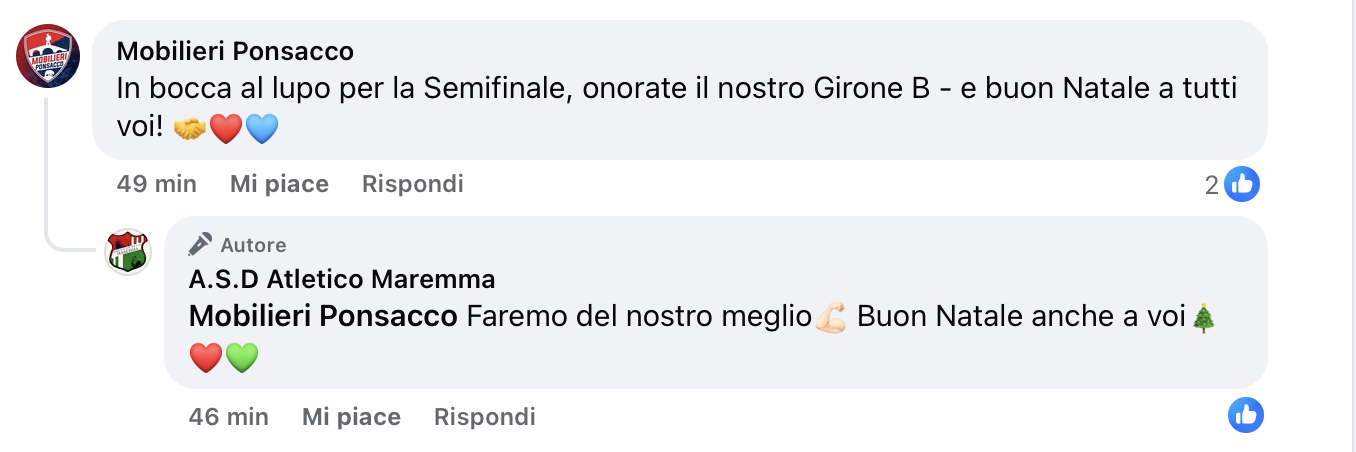Click the Christmas tree emoji in the reply
The image size is (1356, 452).
point(1205,317)
